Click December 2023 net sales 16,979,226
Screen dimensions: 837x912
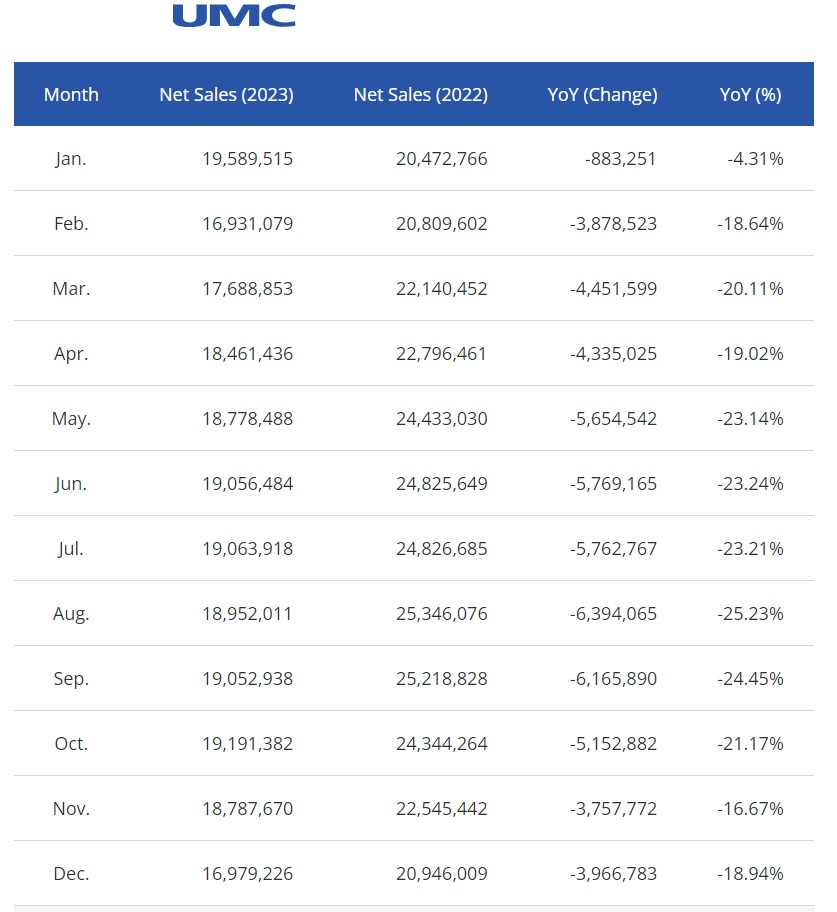pos(247,874)
